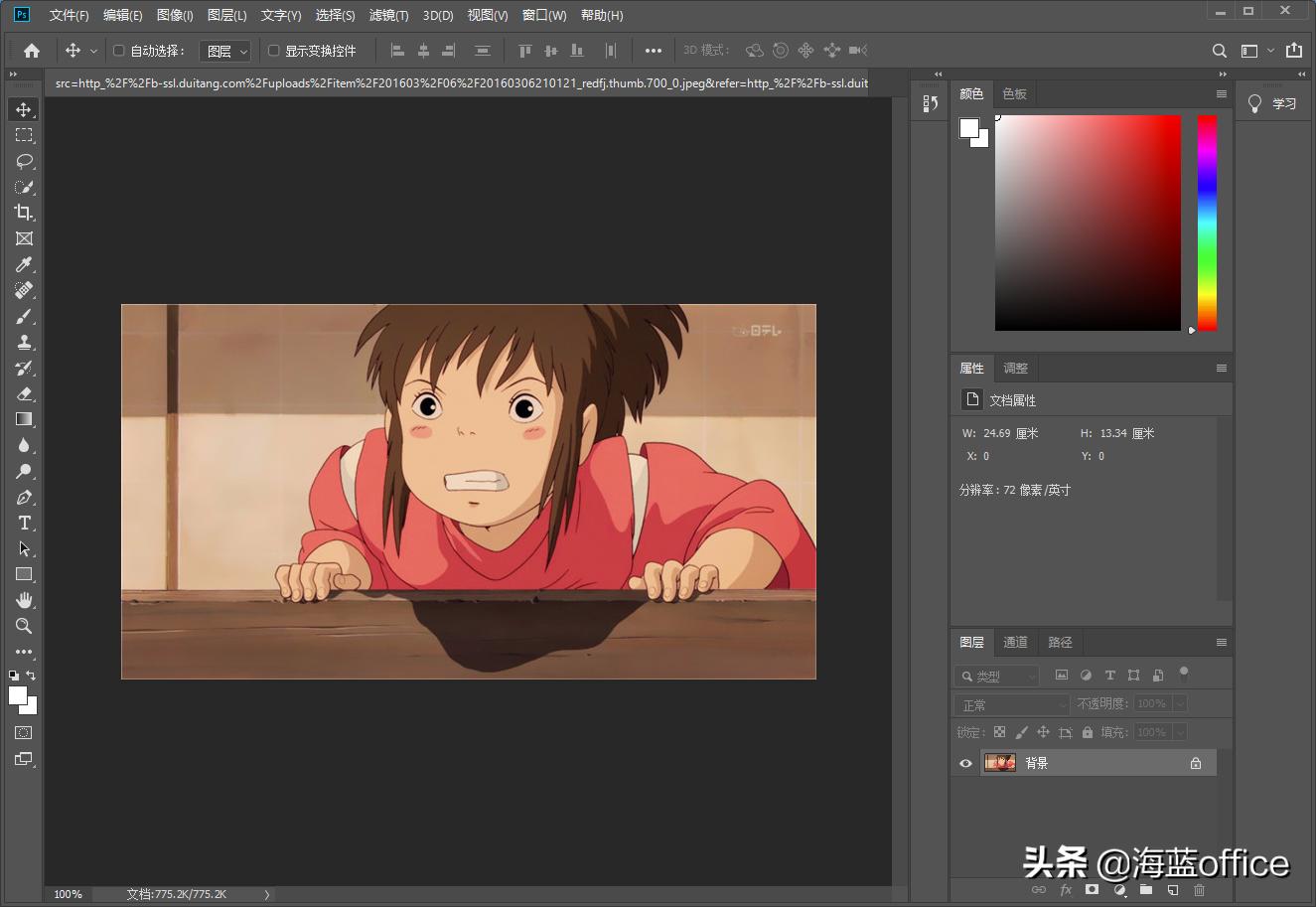Select the Brush tool
This screenshot has height=907, width=1316.
click(x=24, y=316)
